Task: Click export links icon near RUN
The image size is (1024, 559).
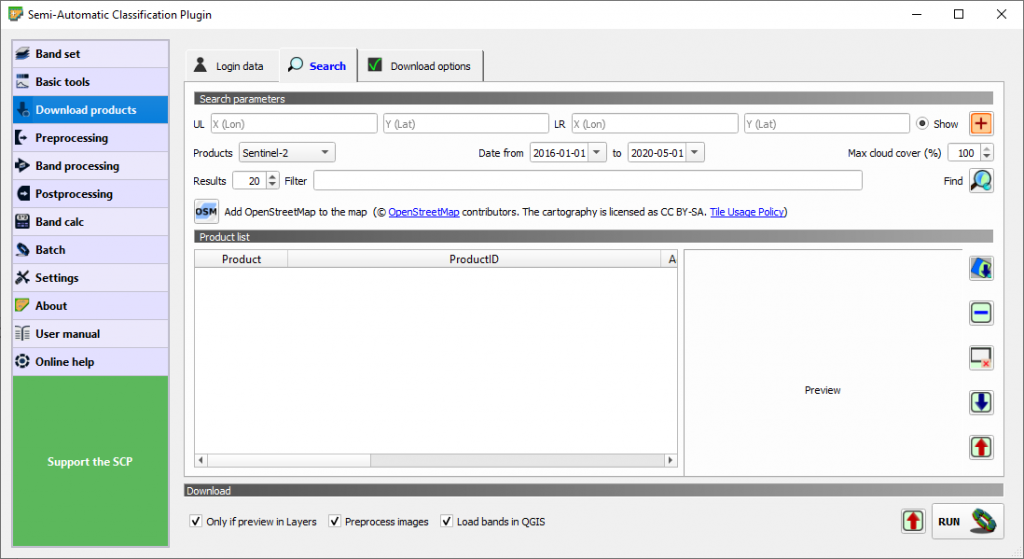Action: [913, 521]
